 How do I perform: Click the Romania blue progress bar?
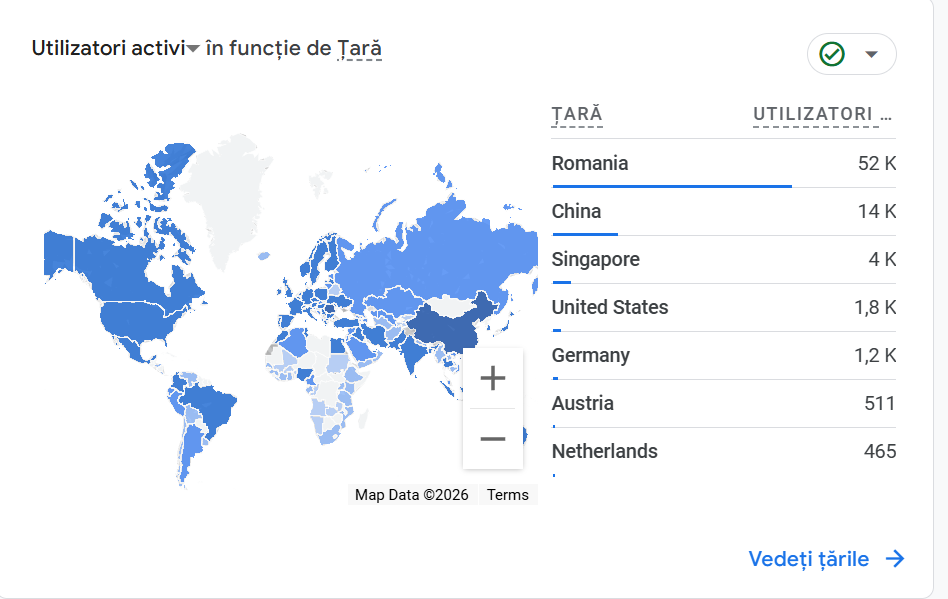(x=671, y=186)
